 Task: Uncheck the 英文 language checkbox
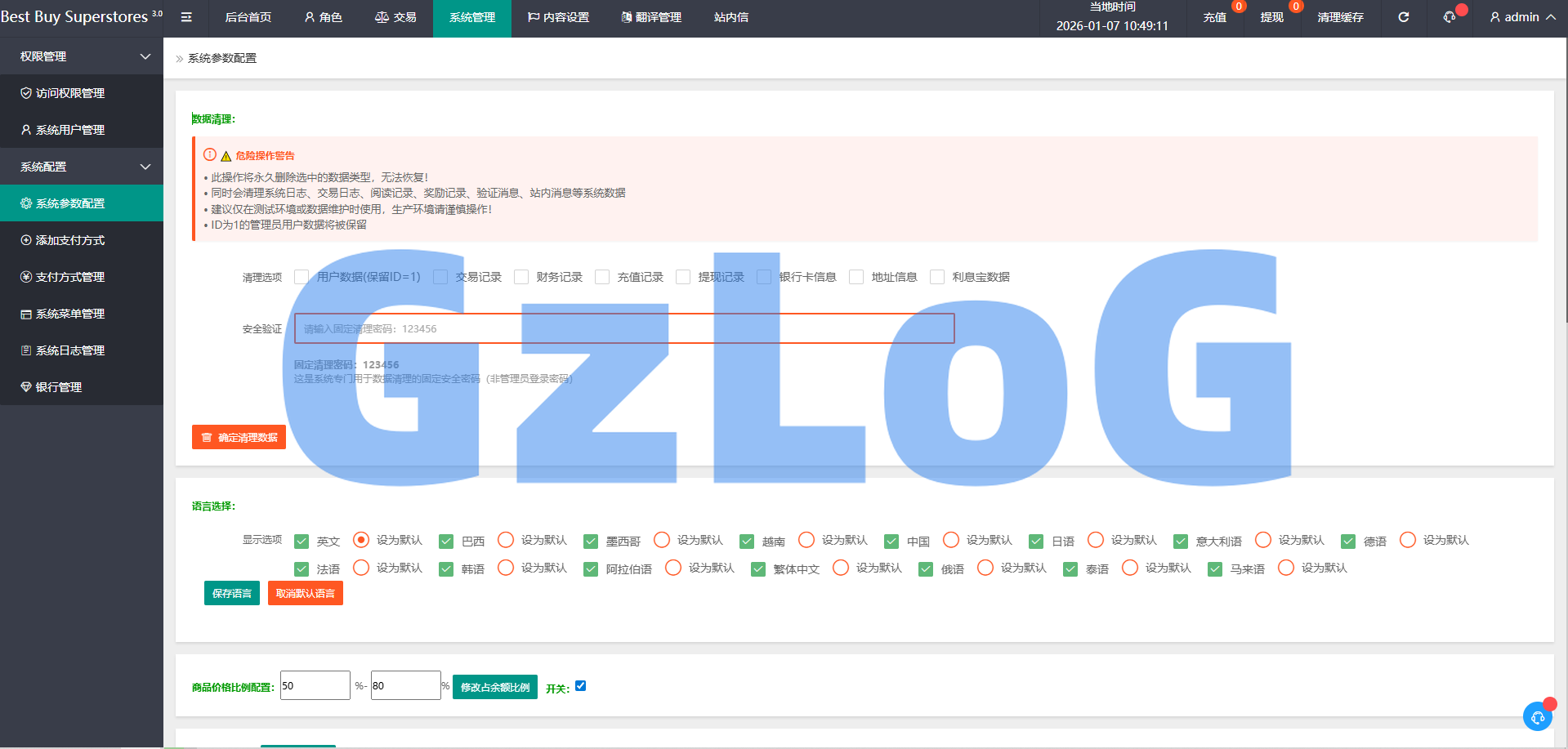302,541
